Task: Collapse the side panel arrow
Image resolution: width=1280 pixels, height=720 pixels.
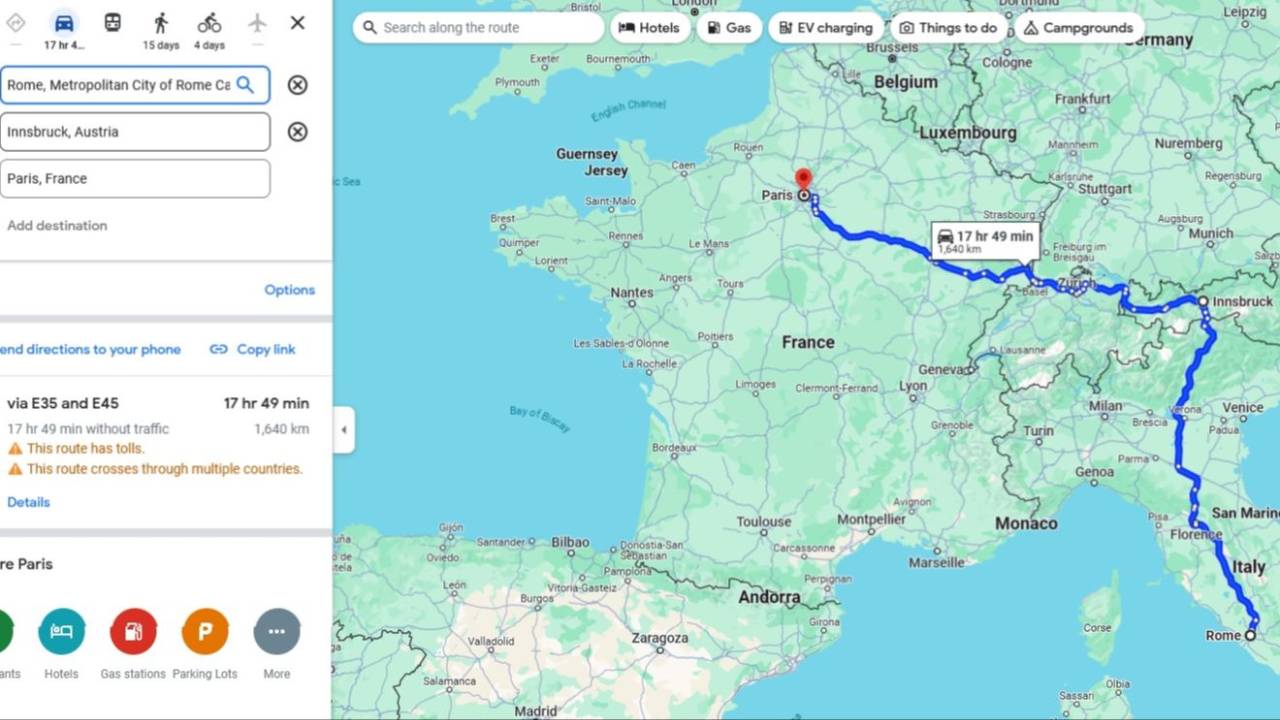Action: click(x=344, y=430)
